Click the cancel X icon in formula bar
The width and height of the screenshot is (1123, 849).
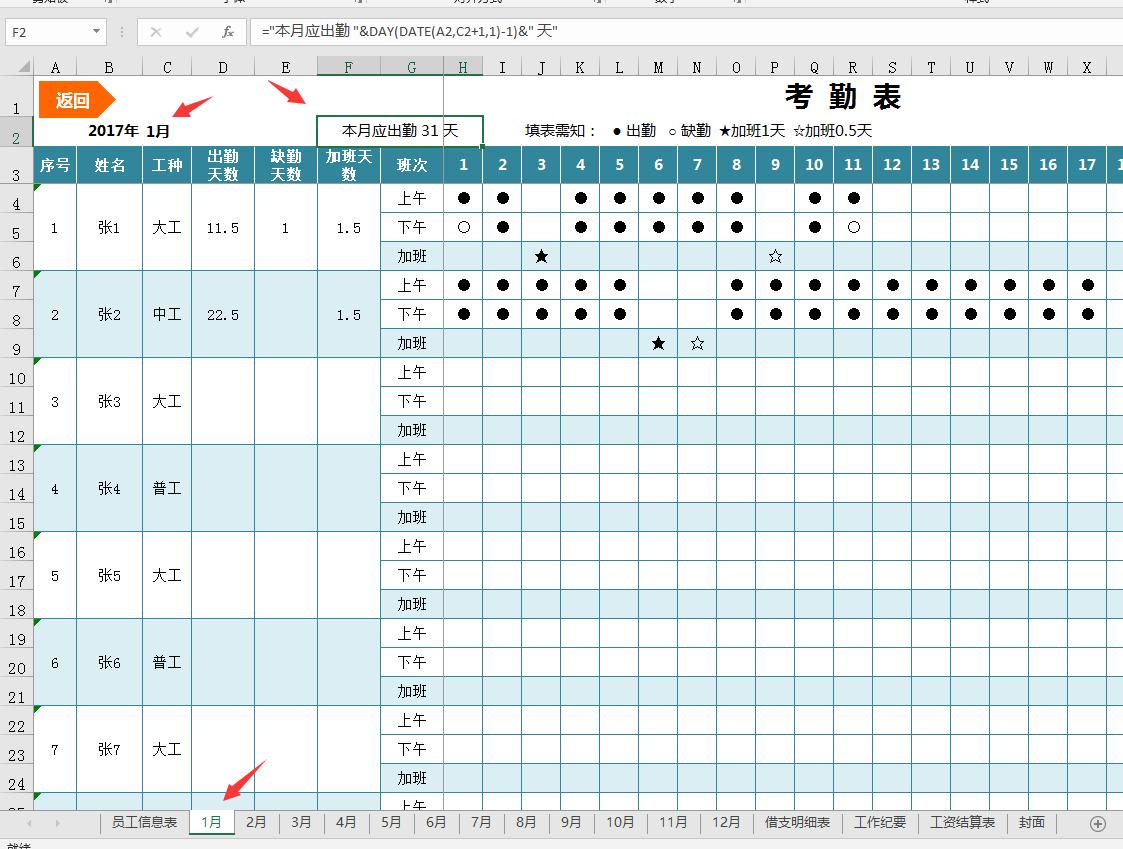click(156, 32)
